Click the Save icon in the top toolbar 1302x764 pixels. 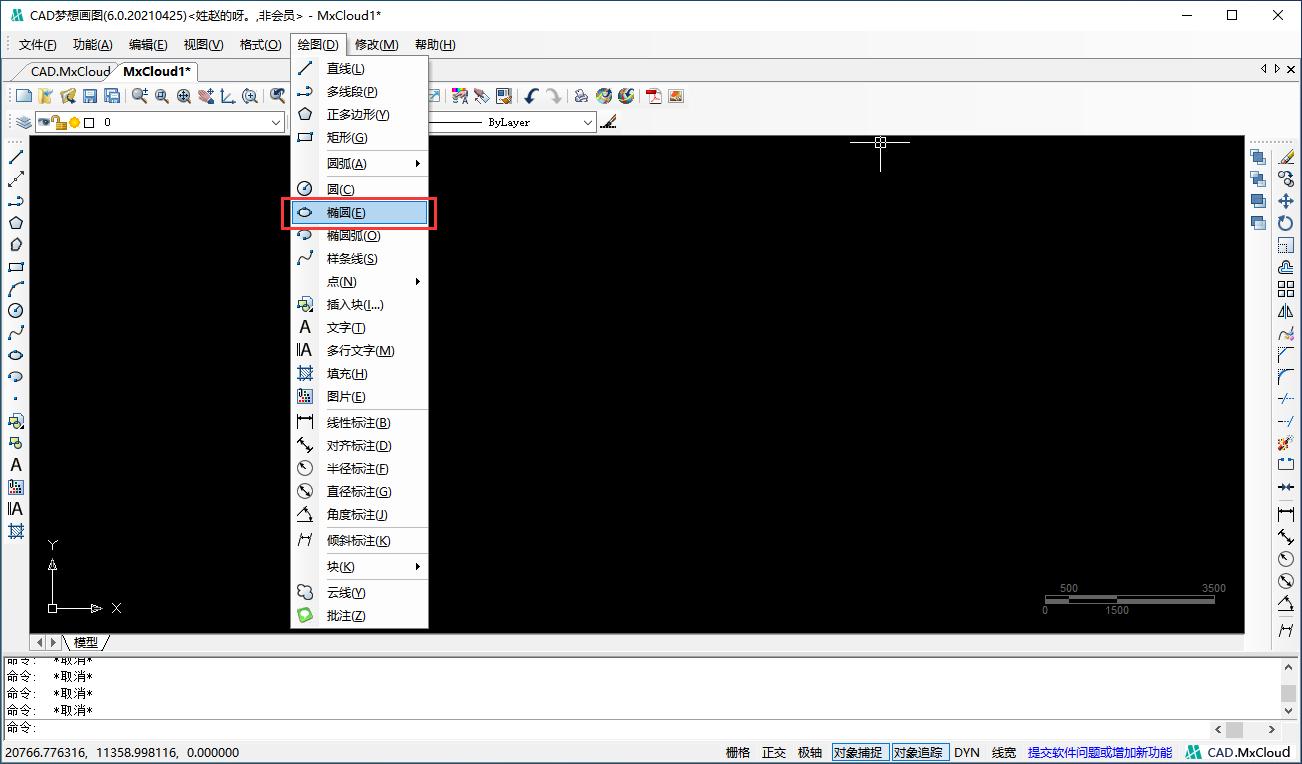coord(90,96)
